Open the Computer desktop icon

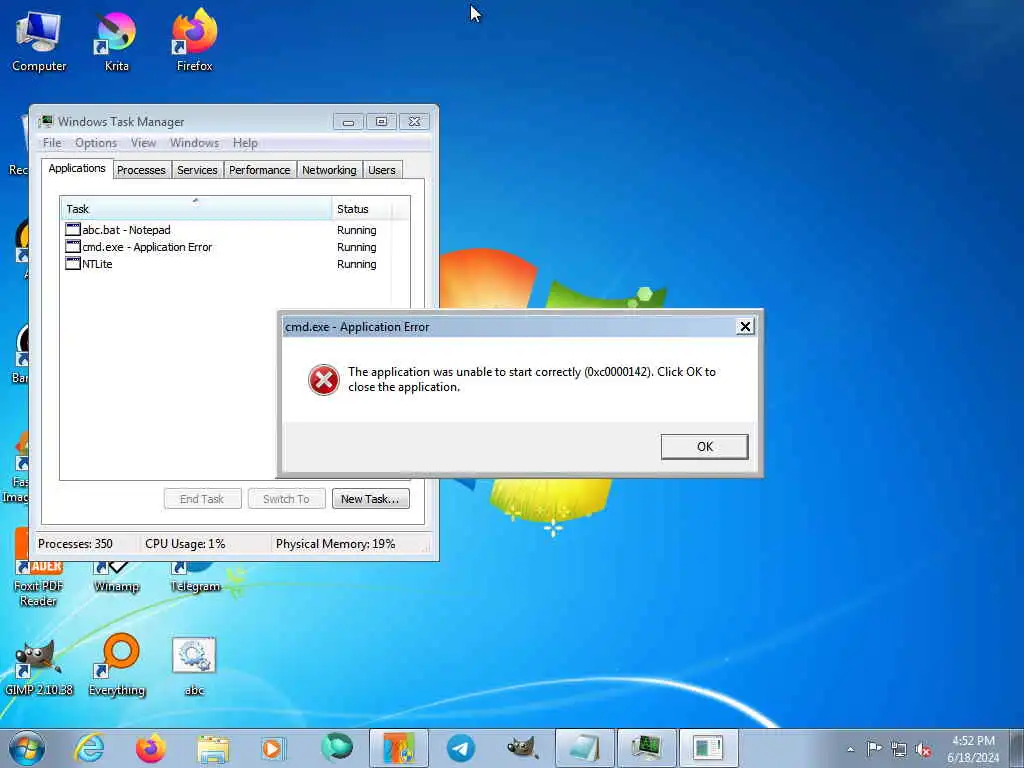tap(39, 40)
